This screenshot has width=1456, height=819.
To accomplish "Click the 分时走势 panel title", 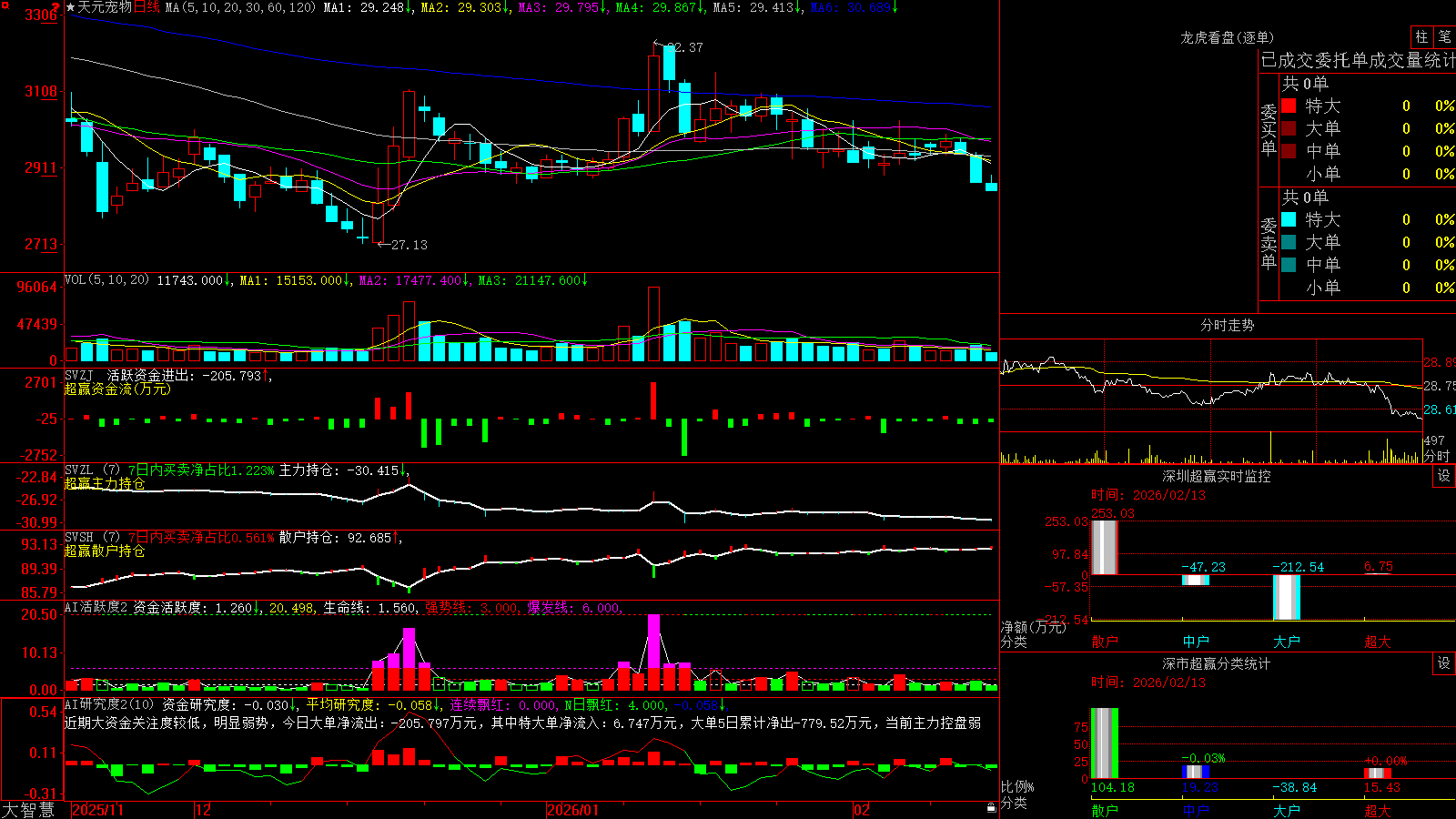I will tap(1227, 325).
